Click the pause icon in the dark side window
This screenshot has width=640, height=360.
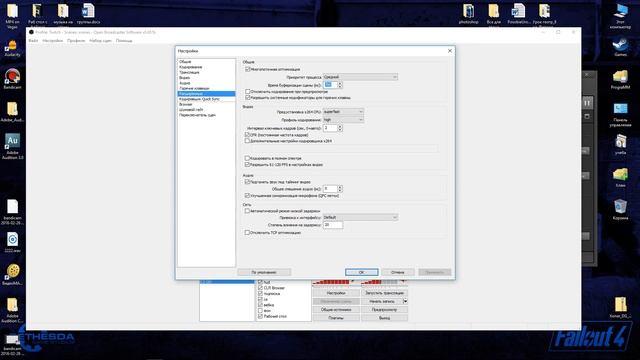click(587, 103)
